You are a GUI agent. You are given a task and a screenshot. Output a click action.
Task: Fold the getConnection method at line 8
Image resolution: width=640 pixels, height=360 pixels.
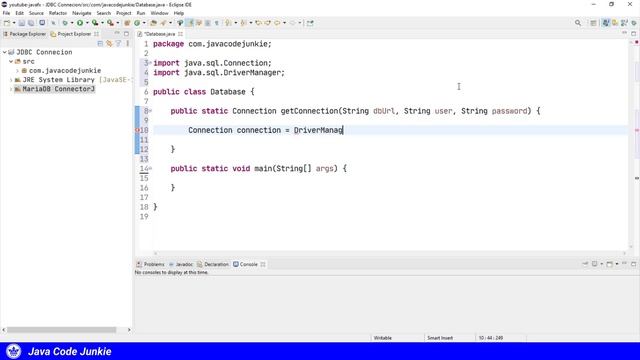point(150,111)
